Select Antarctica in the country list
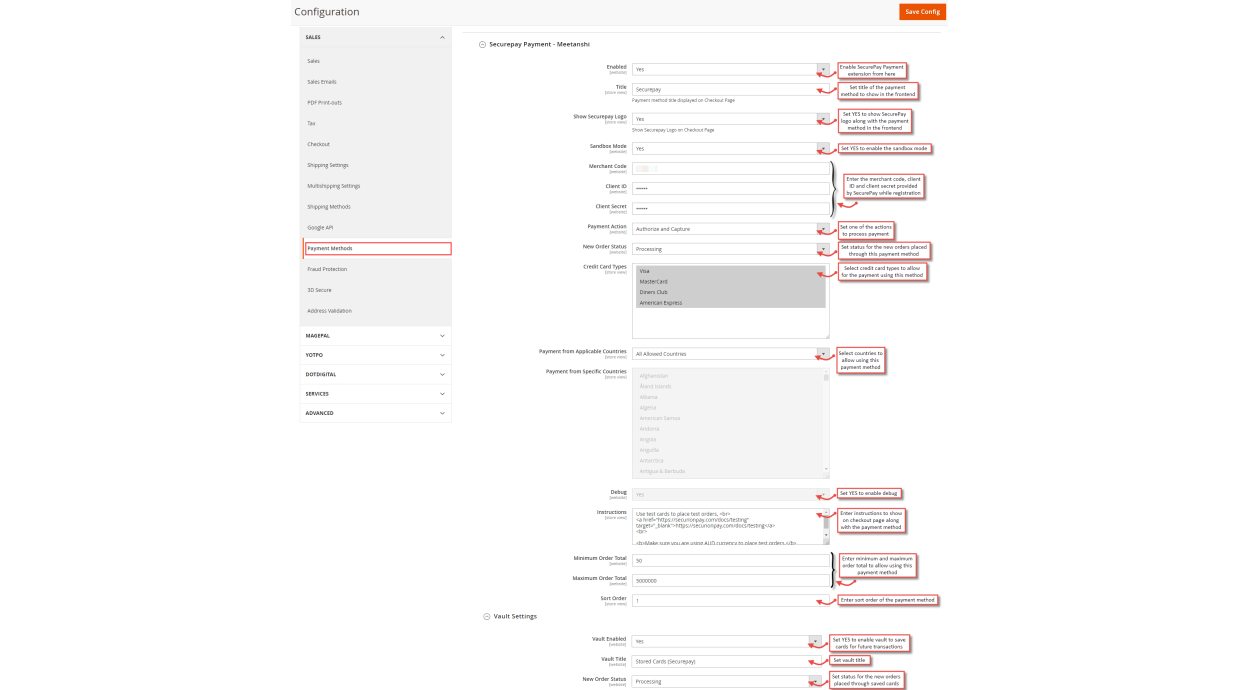 [728, 460]
